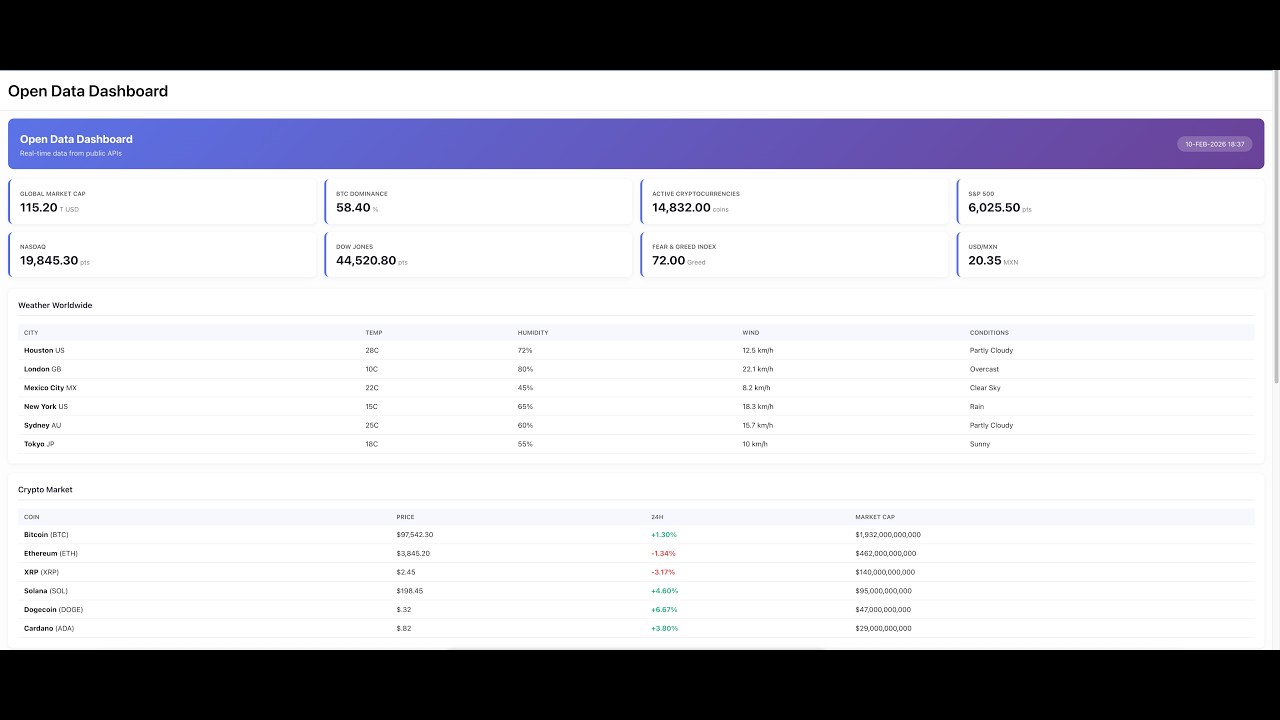Screen dimensions: 1280x720
Task: Select the BTC Dominance card
Action: click(478, 202)
